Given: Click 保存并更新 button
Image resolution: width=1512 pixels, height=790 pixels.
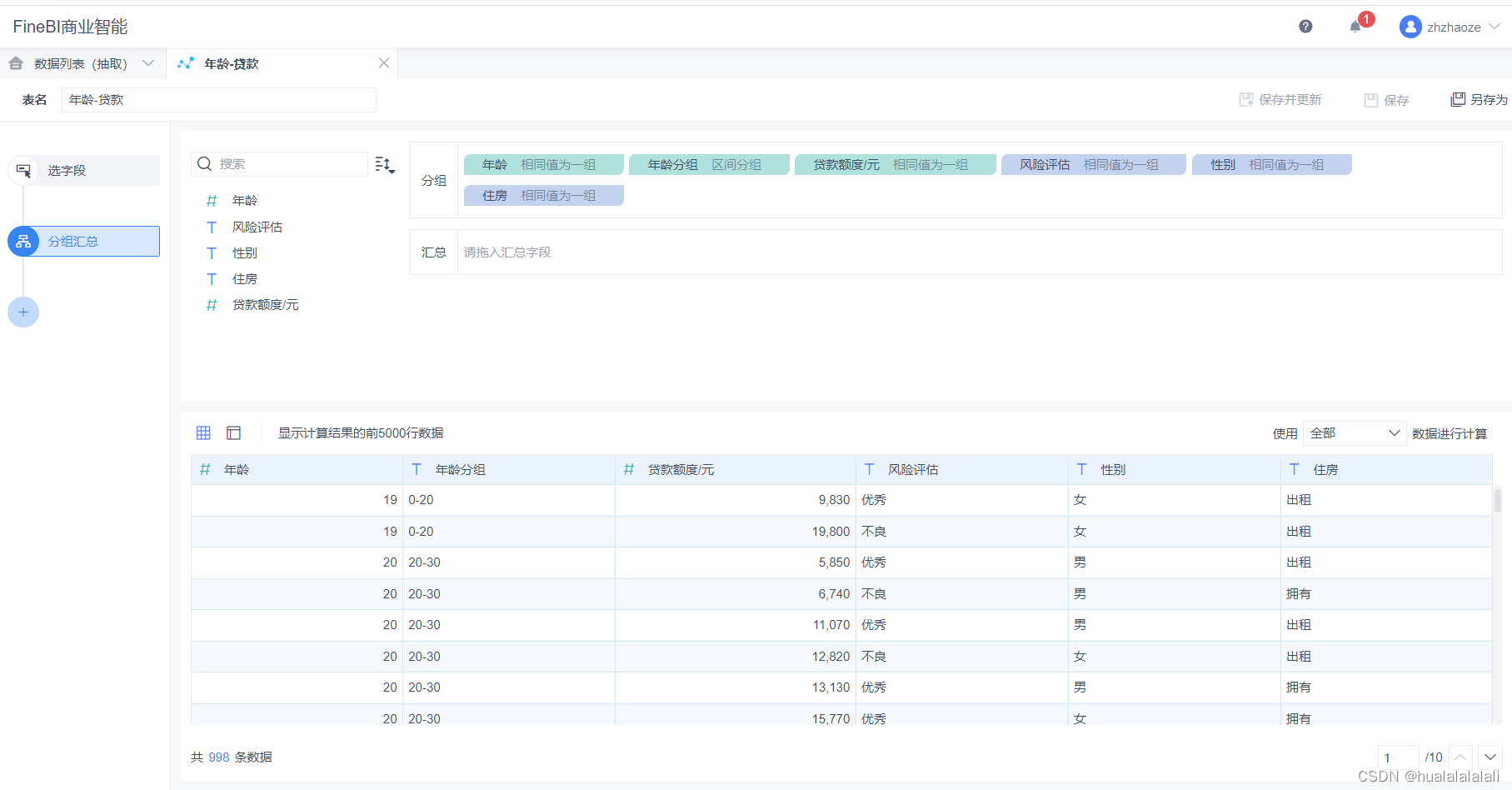Looking at the screenshot, I should 1280,100.
